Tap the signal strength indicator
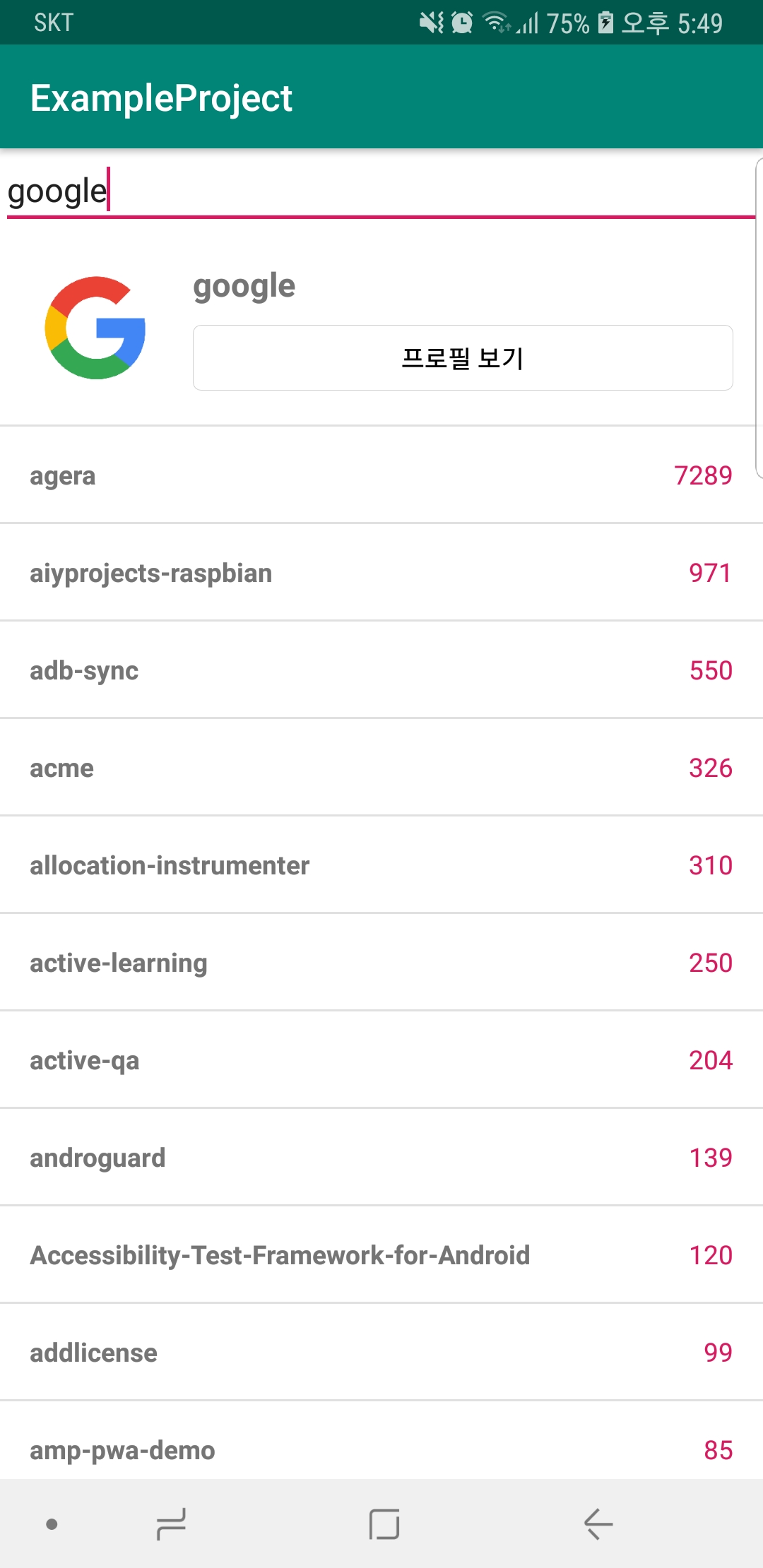Image resolution: width=763 pixels, height=1568 pixels. pyautogui.click(x=526, y=23)
